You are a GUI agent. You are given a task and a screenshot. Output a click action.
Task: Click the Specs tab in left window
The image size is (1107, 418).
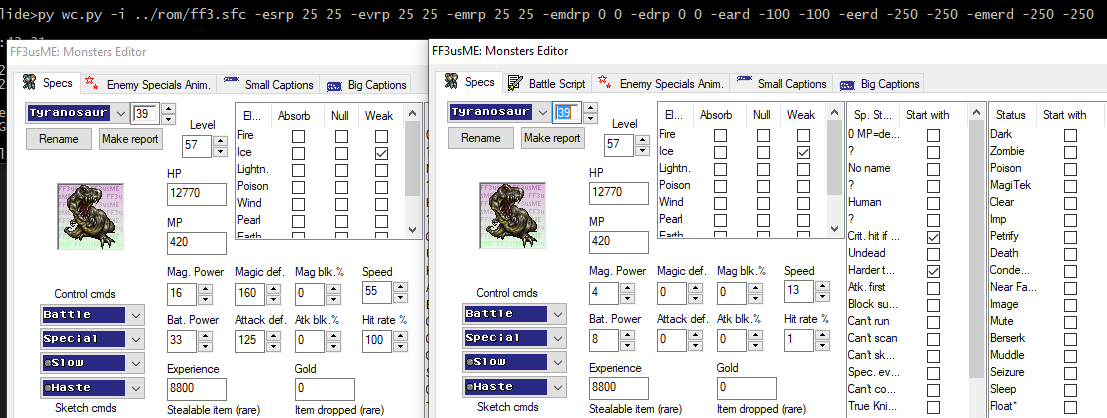(x=47, y=83)
